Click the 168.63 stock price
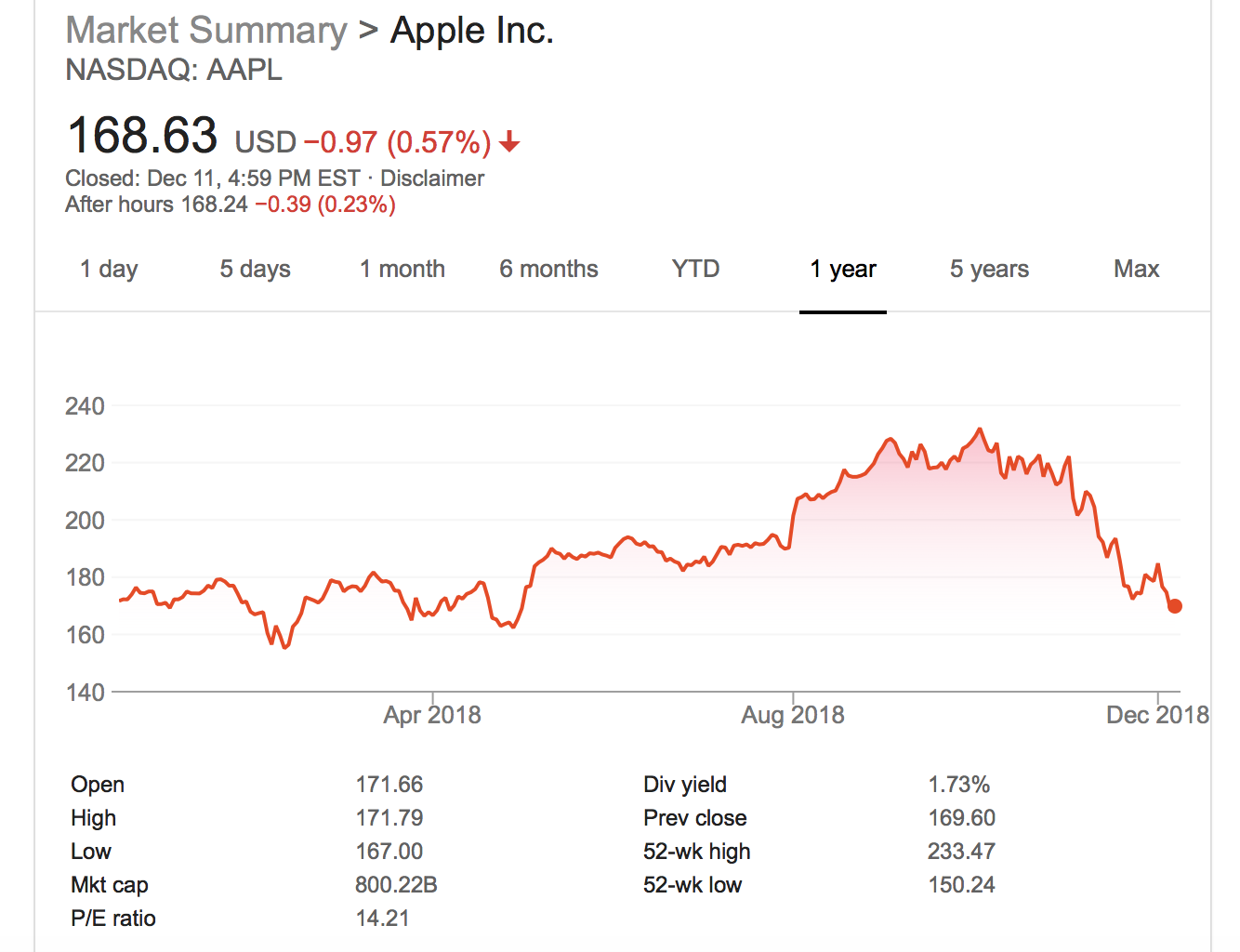1240x952 pixels. pyautogui.click(x=142, y=136)
